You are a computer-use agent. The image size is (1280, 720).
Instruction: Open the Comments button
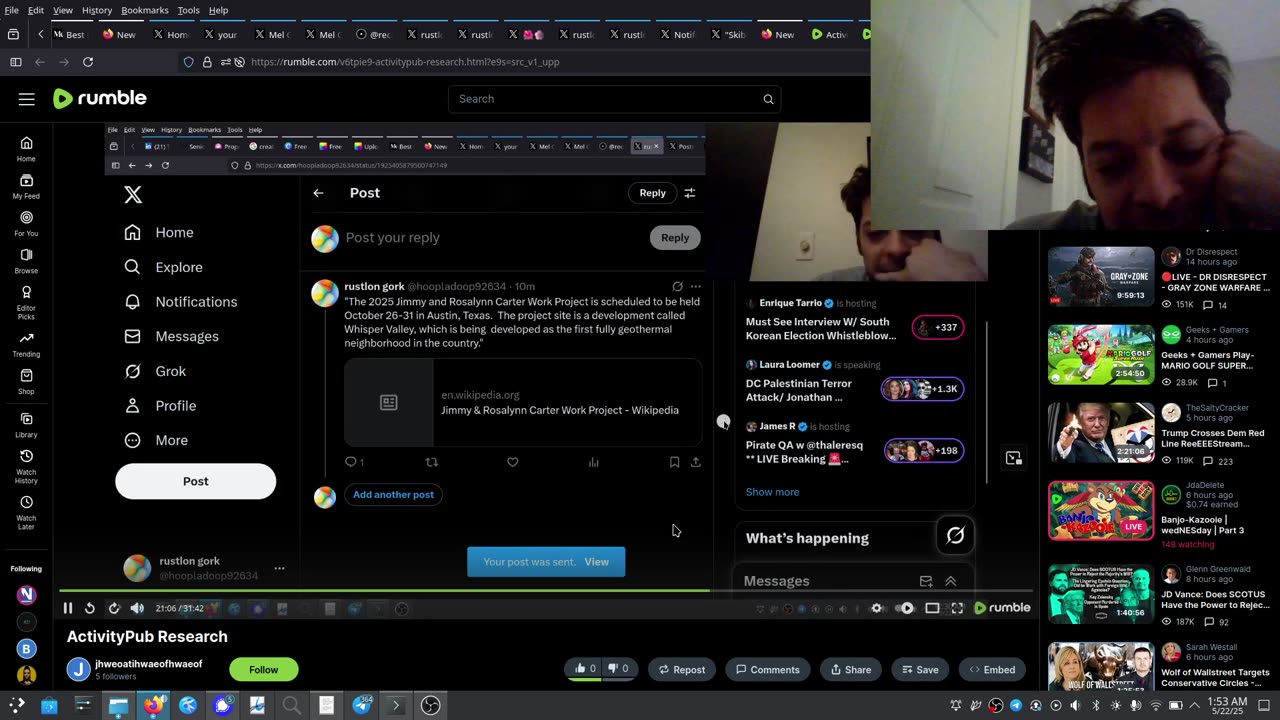(x=768, y=670)
